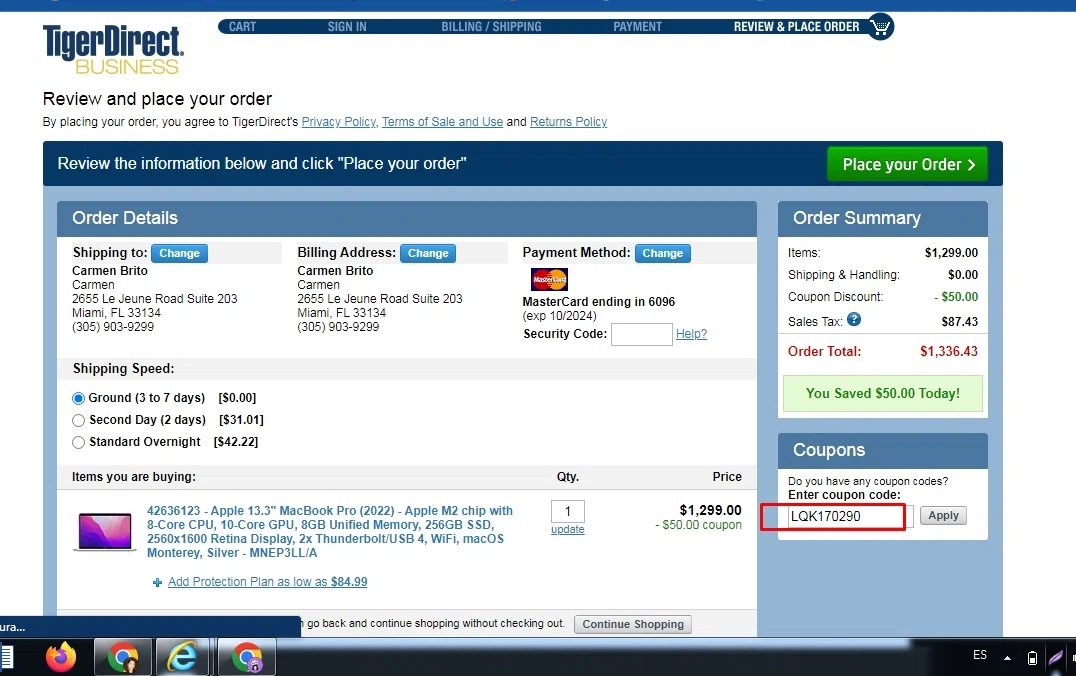Viewport: 1076px width, 676px height.
Task: Open Firefox from the taskbar
Action: (61, 657)
